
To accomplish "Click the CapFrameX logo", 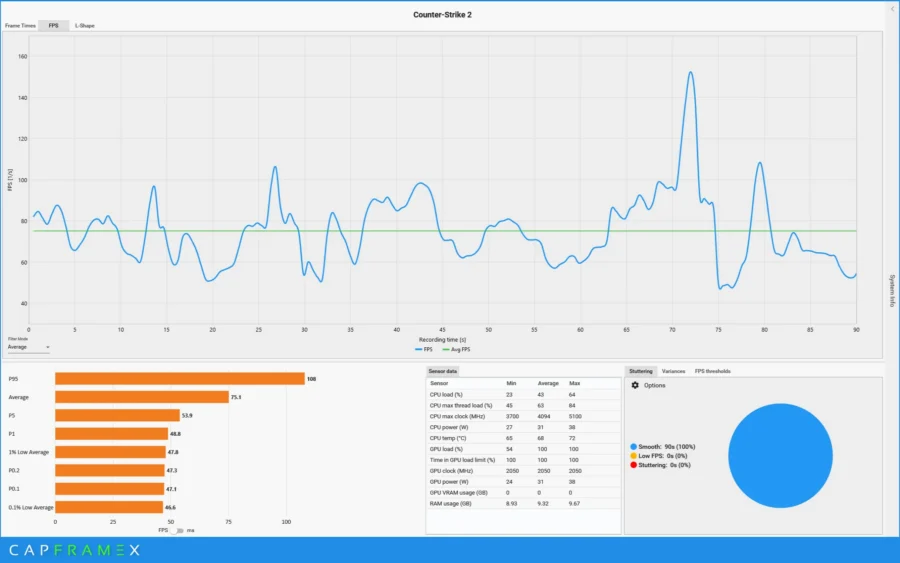I will (75, 550).
